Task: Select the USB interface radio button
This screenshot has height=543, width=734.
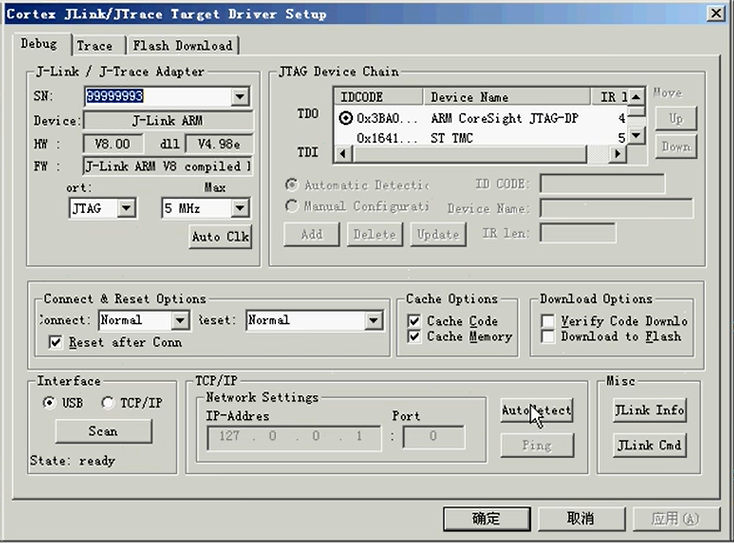Action: click(x=49, y=403)
